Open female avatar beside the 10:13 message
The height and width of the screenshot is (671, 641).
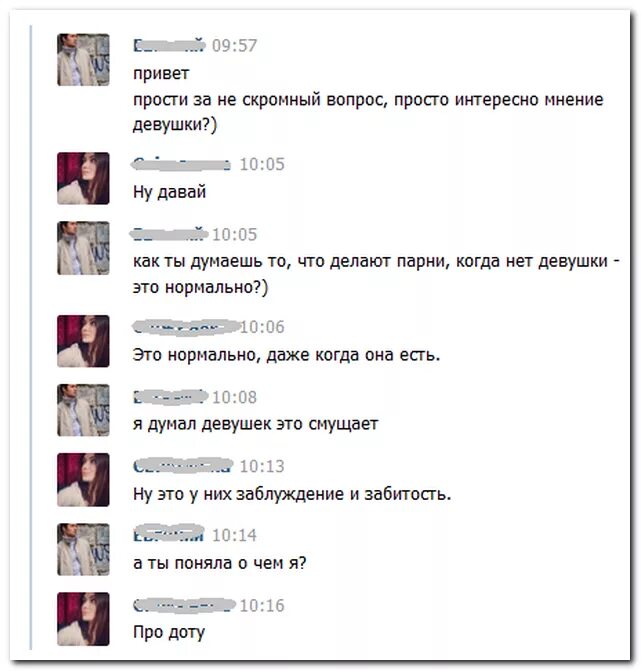[83, 479]
